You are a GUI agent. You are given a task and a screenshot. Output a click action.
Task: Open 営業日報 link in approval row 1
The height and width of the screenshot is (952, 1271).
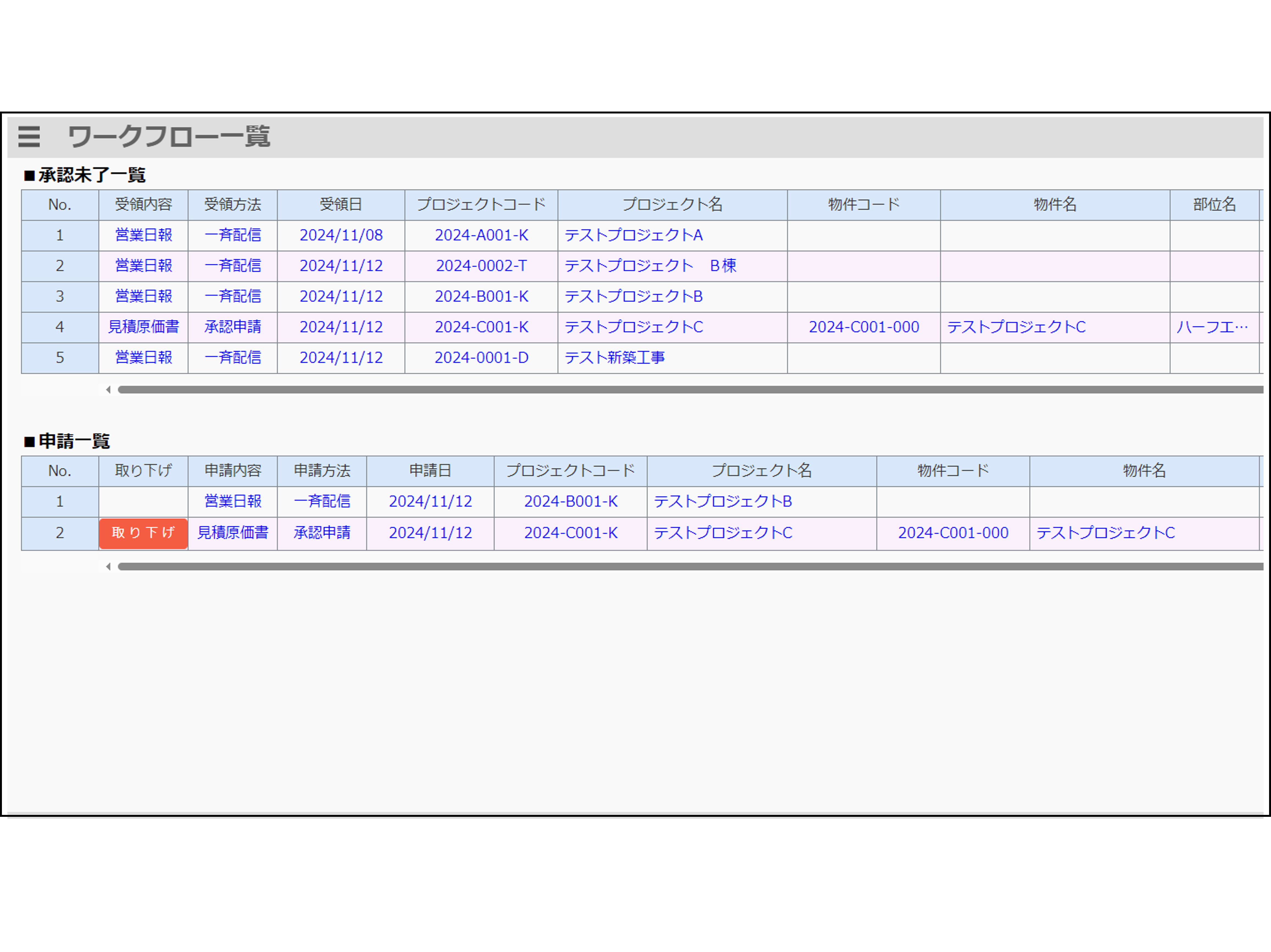coord(144,235)
